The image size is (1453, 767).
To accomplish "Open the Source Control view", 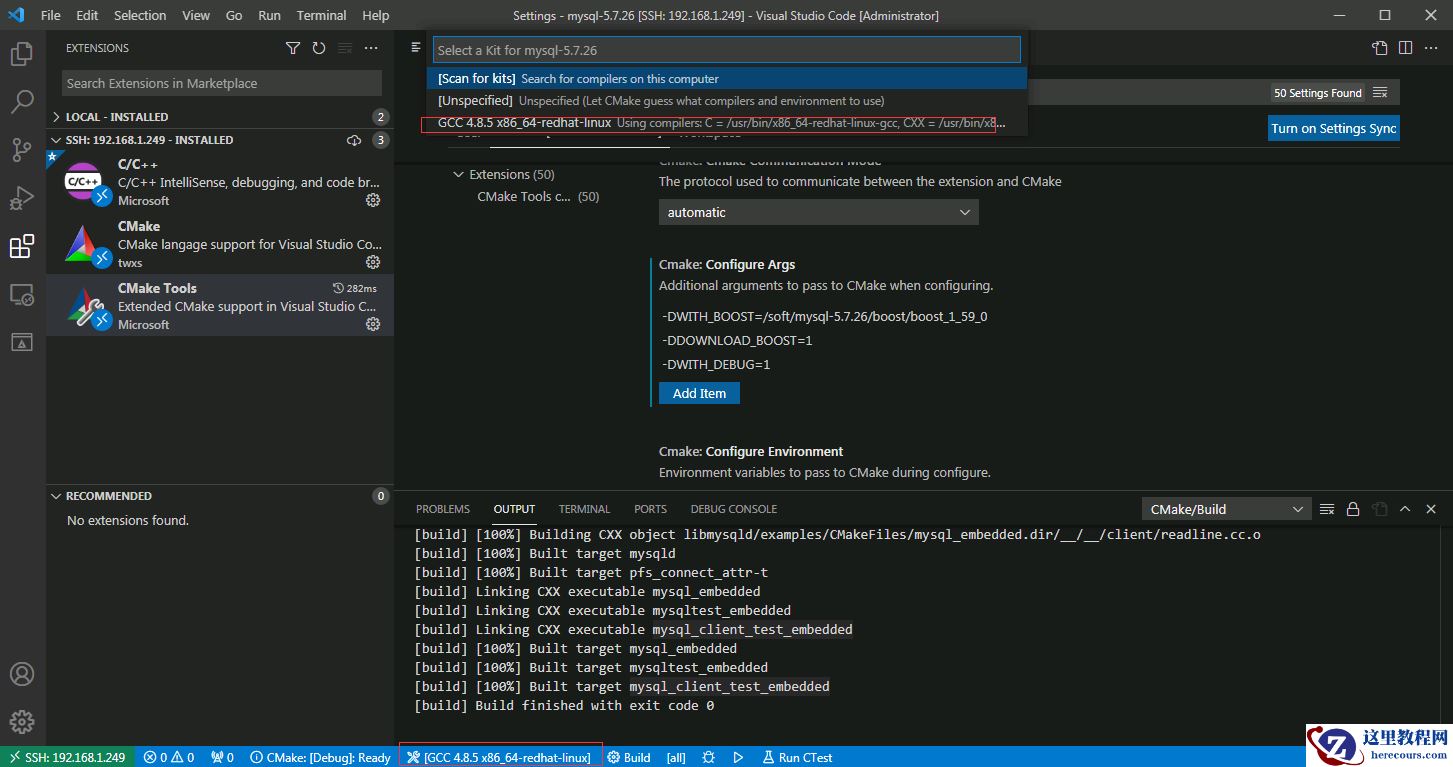I will click(22, 150).
